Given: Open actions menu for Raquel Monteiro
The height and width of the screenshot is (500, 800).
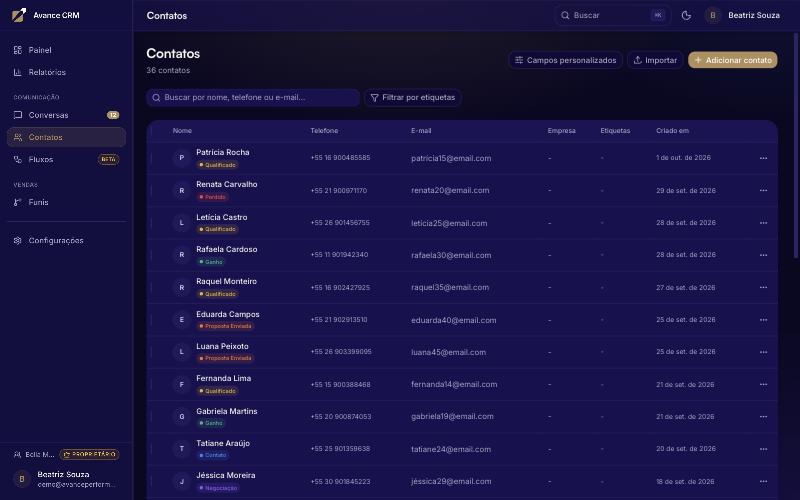Looking at the screenshot, I should [763, 287].
